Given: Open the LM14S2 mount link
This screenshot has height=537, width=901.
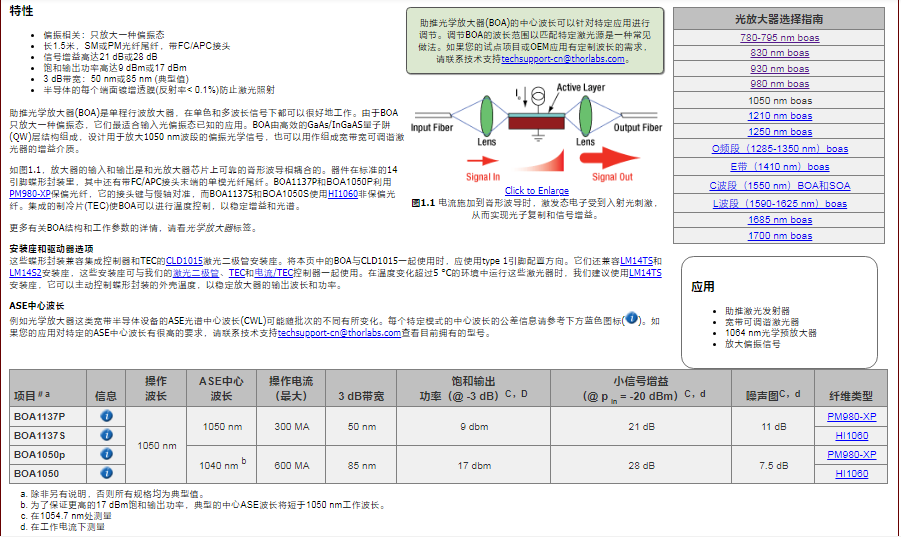Looking at the screenshot, I should pos(28,272).
